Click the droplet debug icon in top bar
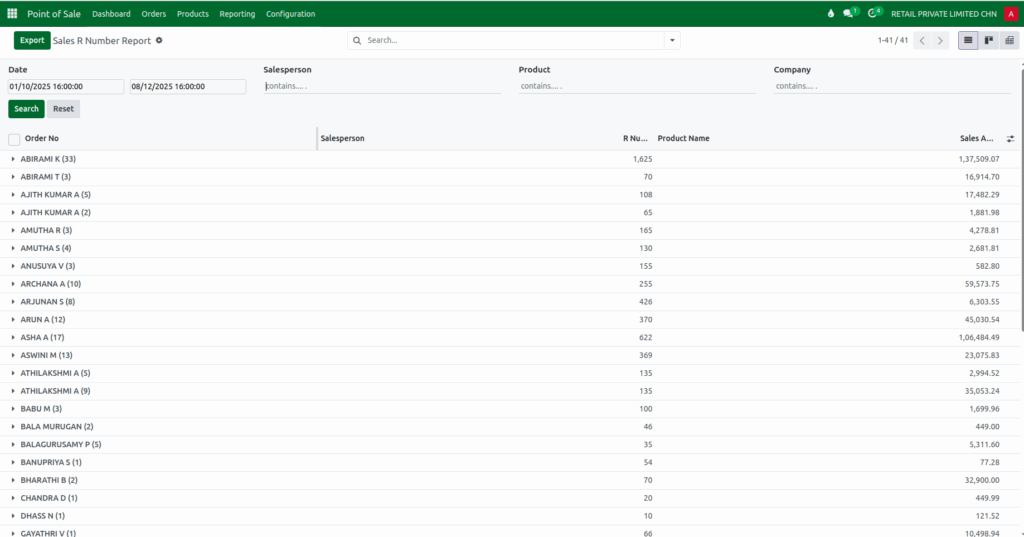Viewport: 1024px width, 537px height. coord(831,13)
